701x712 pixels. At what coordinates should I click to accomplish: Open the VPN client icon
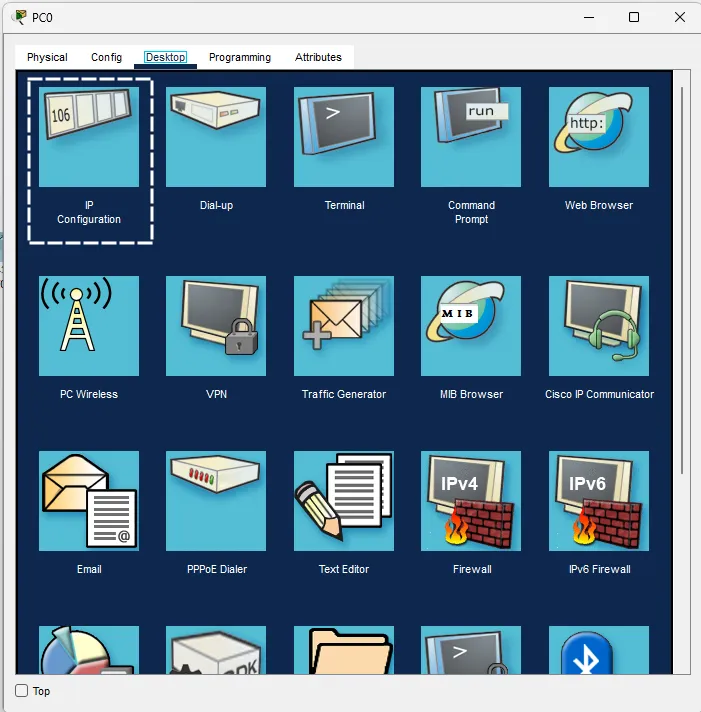click(216, 326)
